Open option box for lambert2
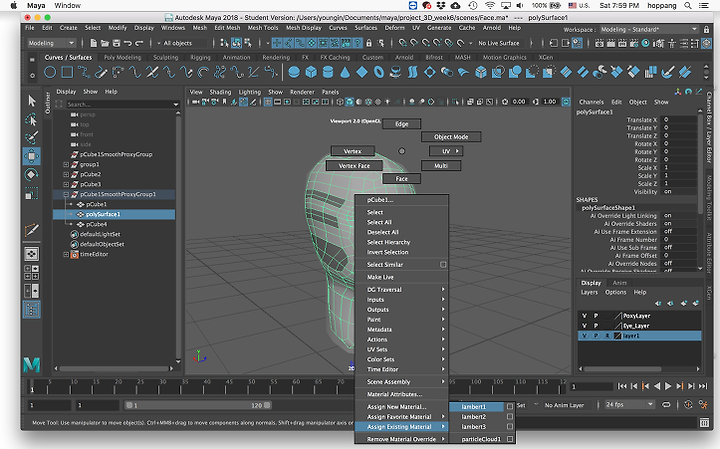 pyautogui.click(x=510, y=416)
